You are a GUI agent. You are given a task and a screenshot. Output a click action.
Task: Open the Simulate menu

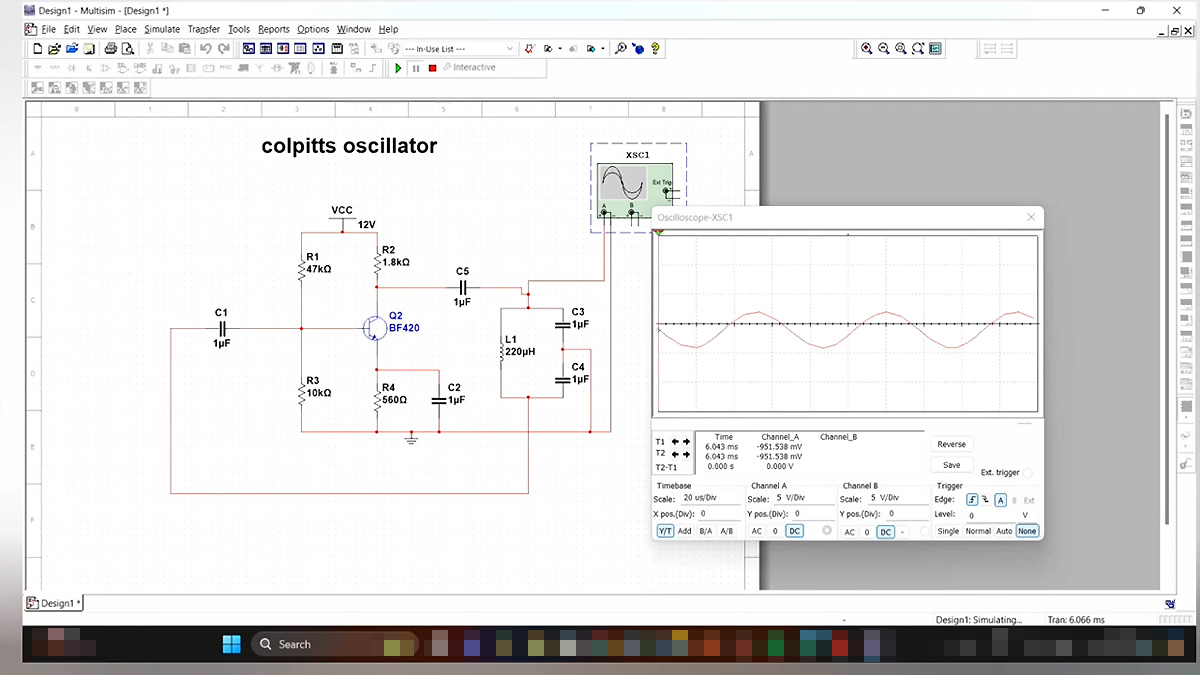pos(162,30)
